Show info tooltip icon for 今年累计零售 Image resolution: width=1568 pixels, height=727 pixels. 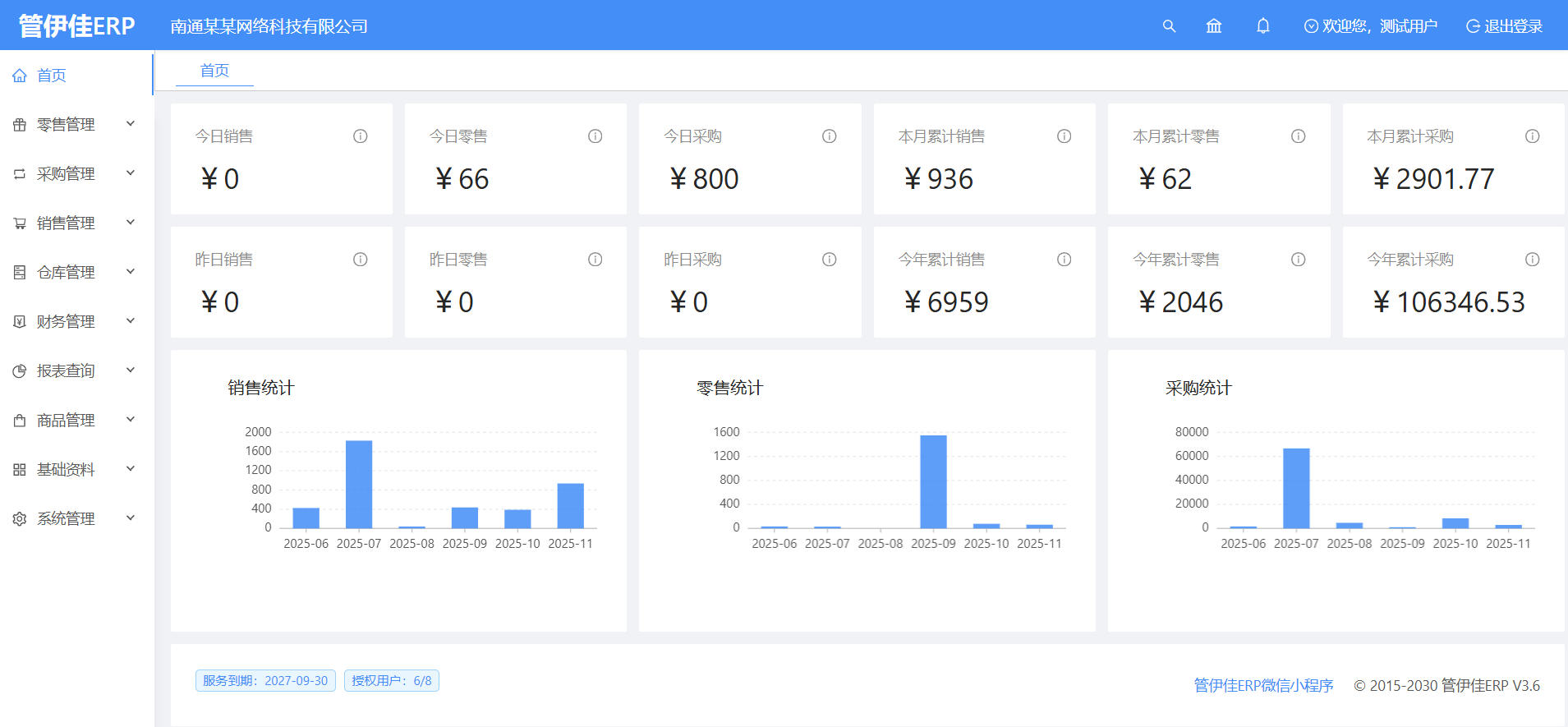point(1298,260)
